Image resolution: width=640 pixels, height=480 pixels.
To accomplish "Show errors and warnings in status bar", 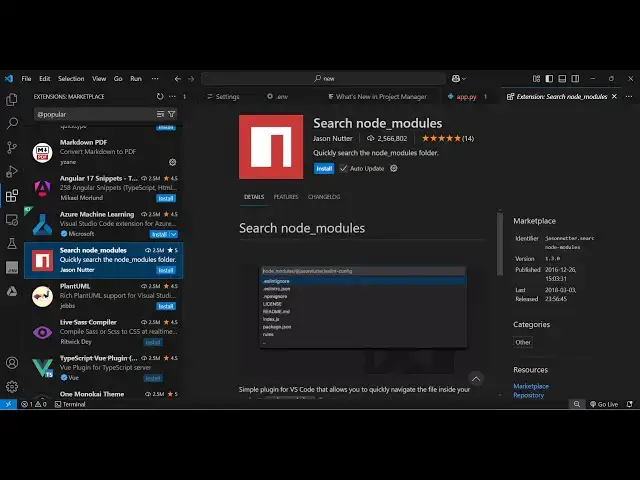I will (x=34, y=404).
